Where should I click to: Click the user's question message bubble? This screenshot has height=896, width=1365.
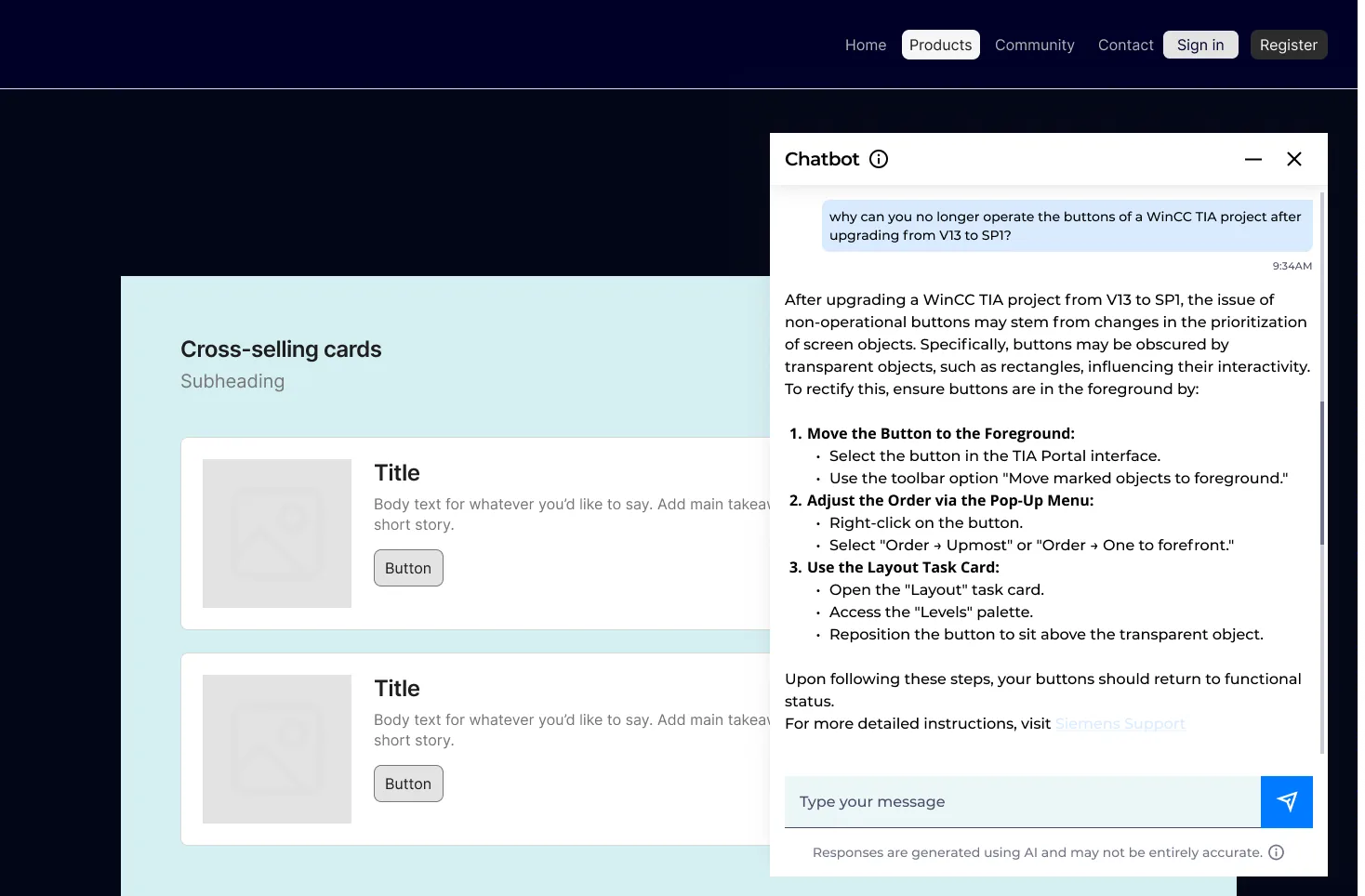[x=1067, y=226]
